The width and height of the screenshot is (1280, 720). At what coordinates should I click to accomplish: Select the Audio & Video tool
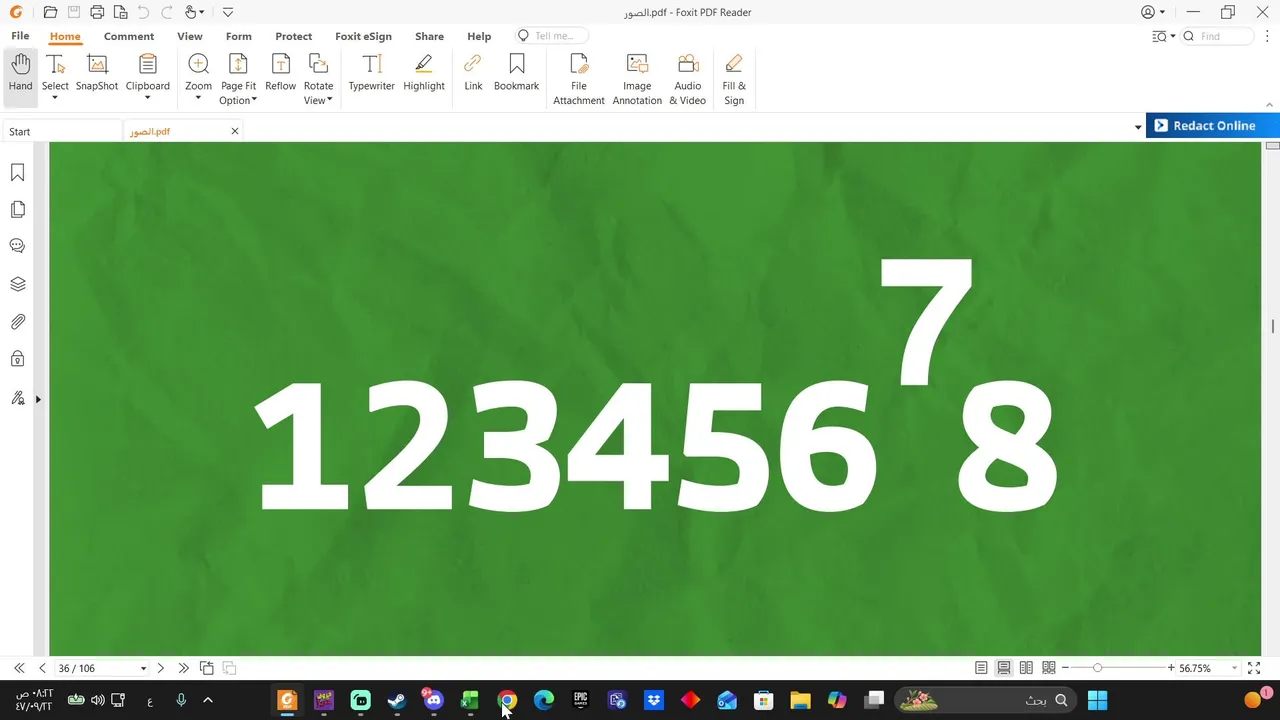tap(688, 80)
